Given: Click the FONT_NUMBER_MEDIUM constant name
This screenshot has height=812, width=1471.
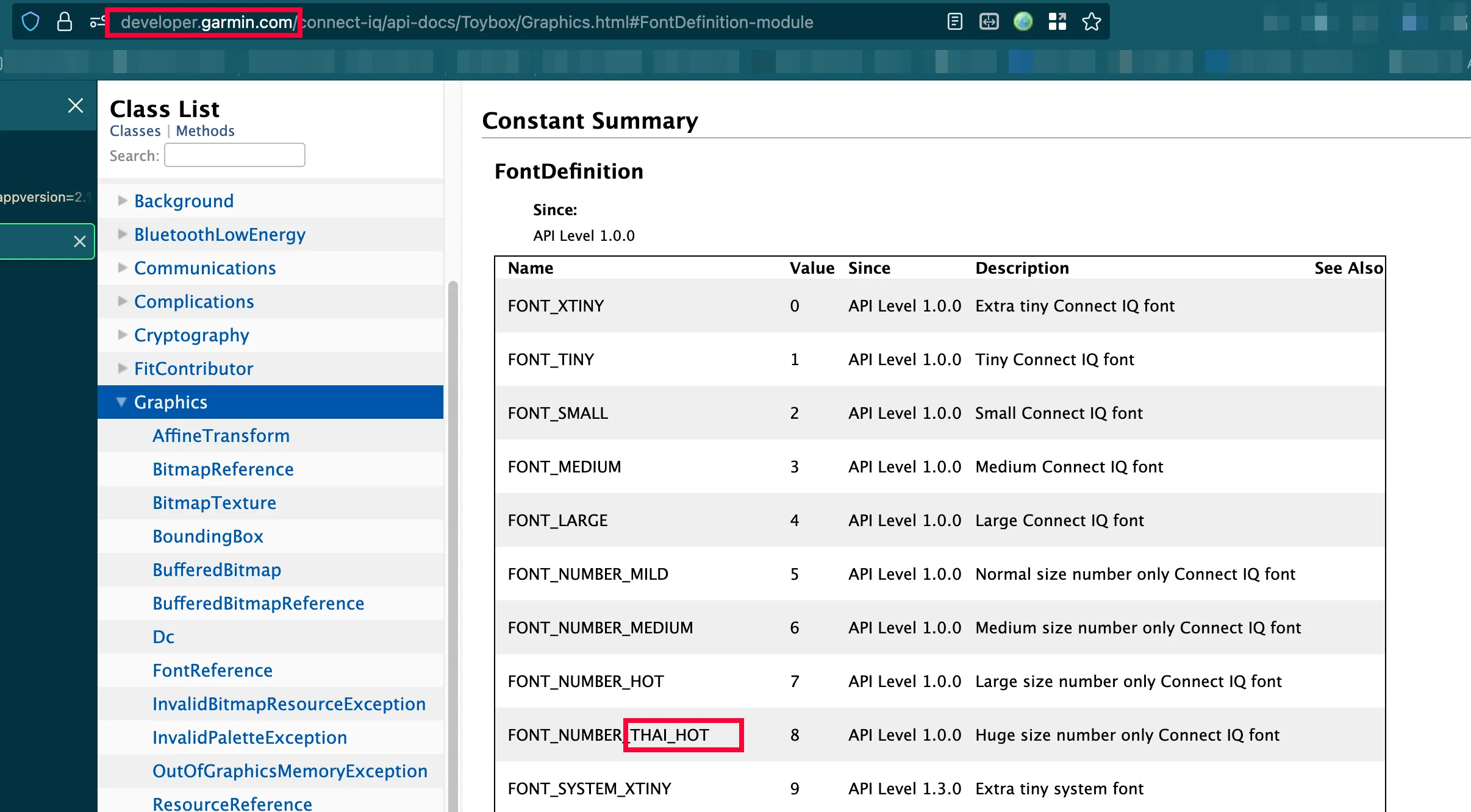Looking at the screenshot, I should pyautogui.click(x=600, y=628).
